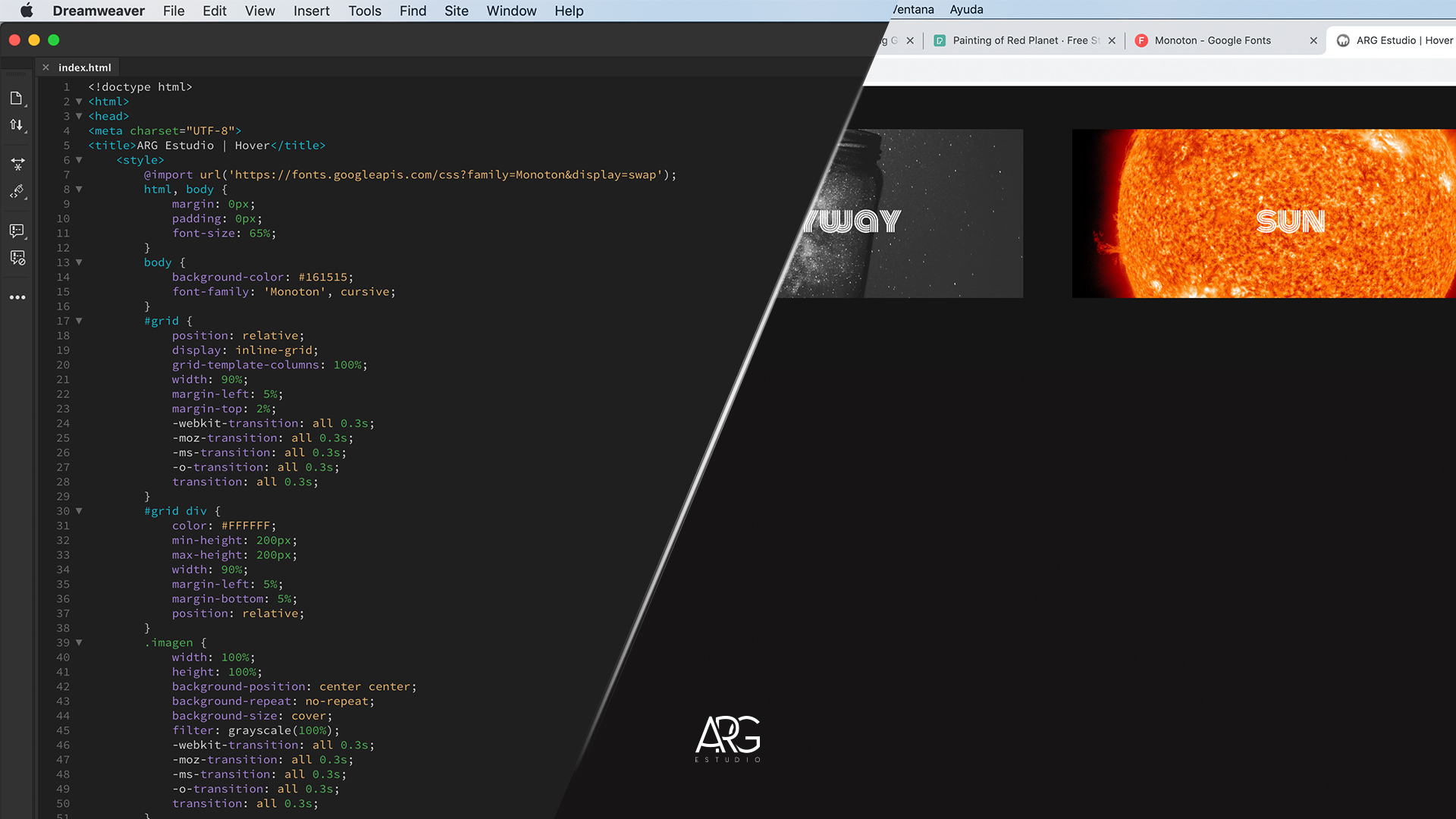
Task: Click the background-size: cover declaration
Action: tap(252, 717)
